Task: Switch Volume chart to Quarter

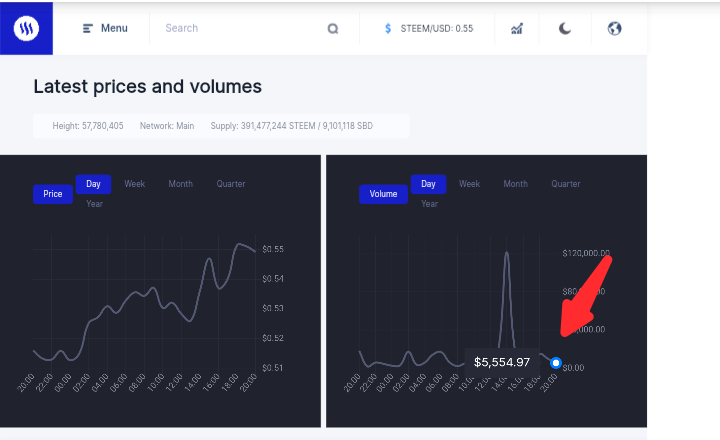Action: [566, 184]
